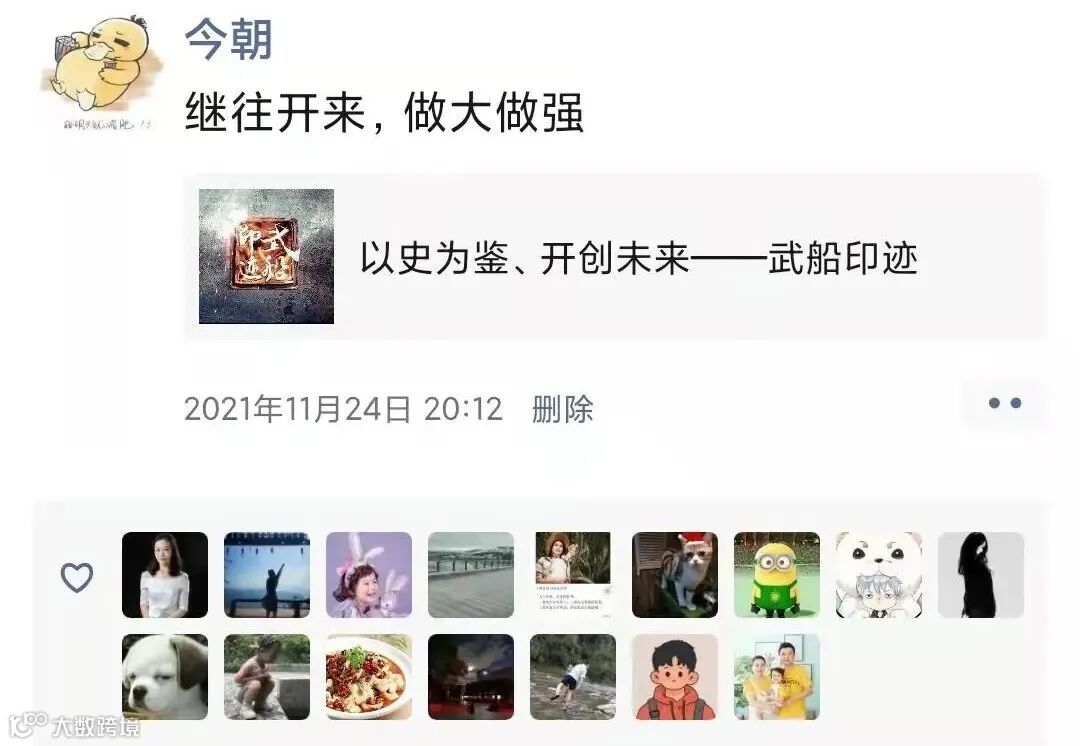
Task: Click the 武船印迹 article thumbnail image
Action: [266, 256]
